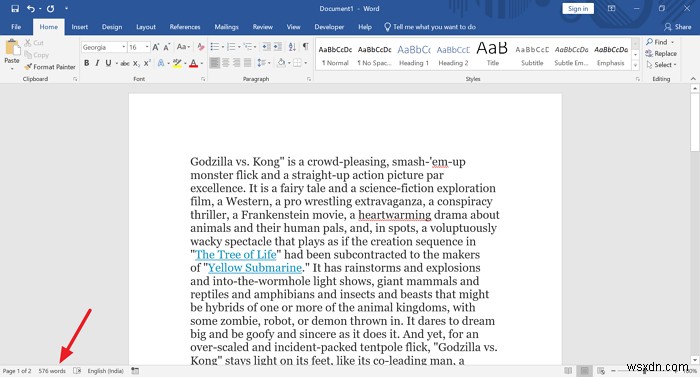Toggle italic formatting
The height and width of the screenshot is (377, 700).
point(97,63)
